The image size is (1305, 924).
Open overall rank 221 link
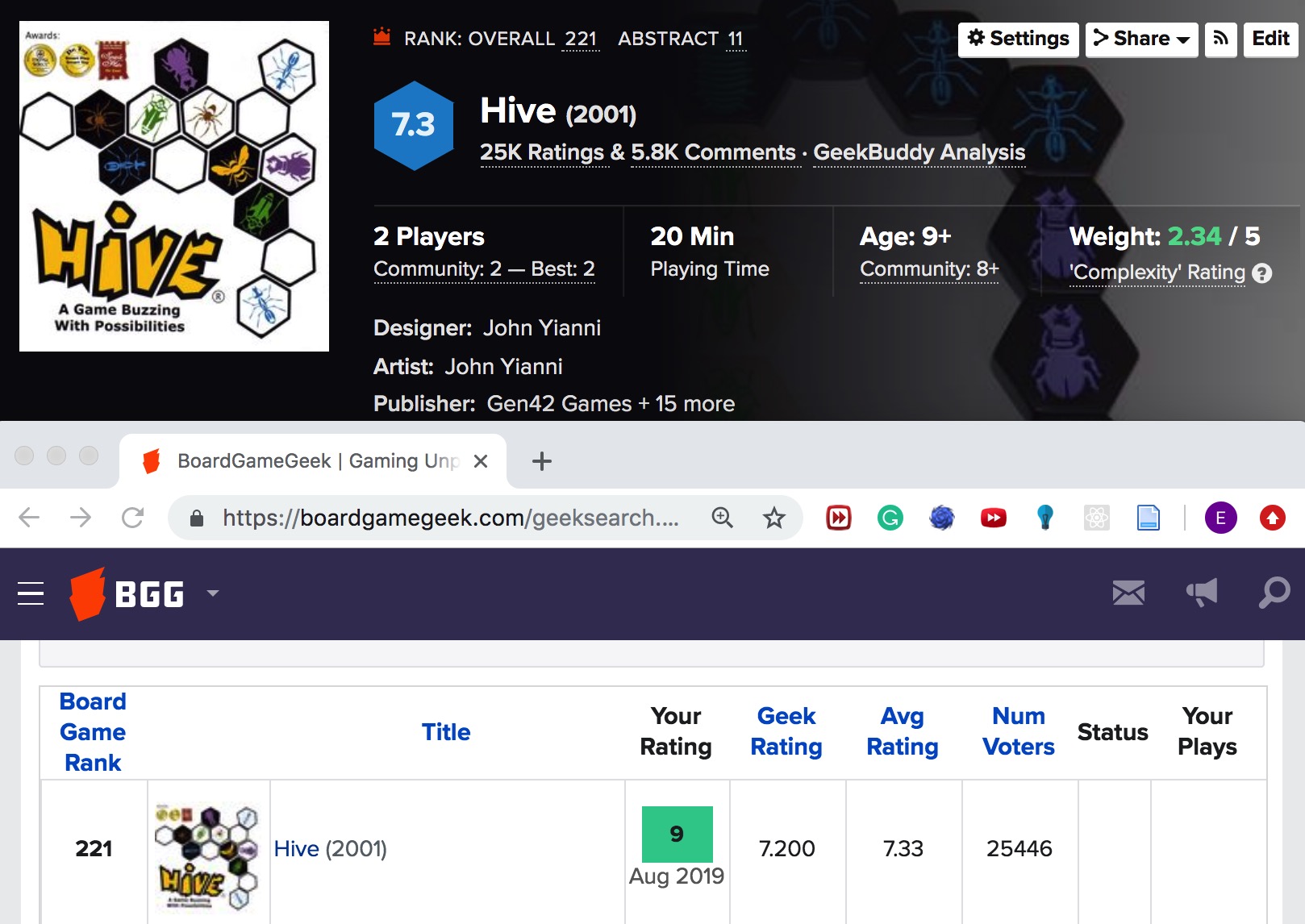(x=580, y=39)
